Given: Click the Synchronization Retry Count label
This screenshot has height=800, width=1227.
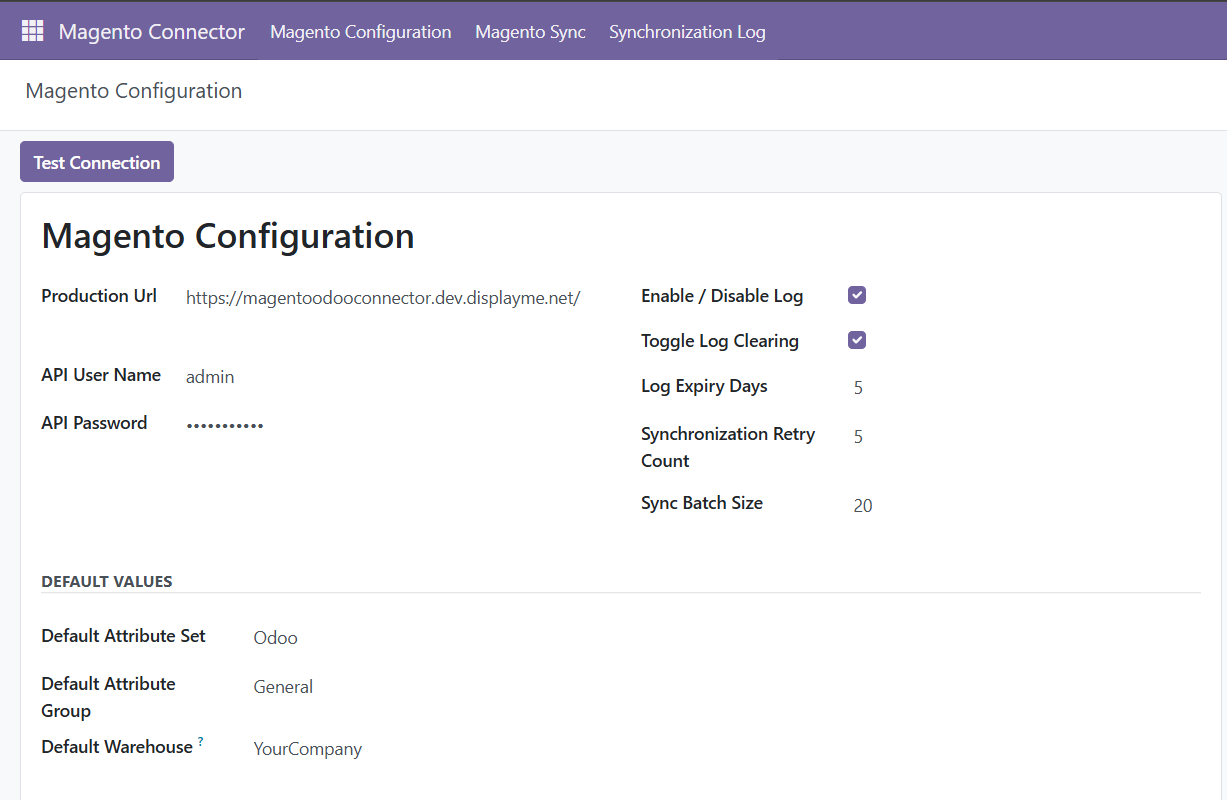Looking at the screenshot, I should coord(728,447).
